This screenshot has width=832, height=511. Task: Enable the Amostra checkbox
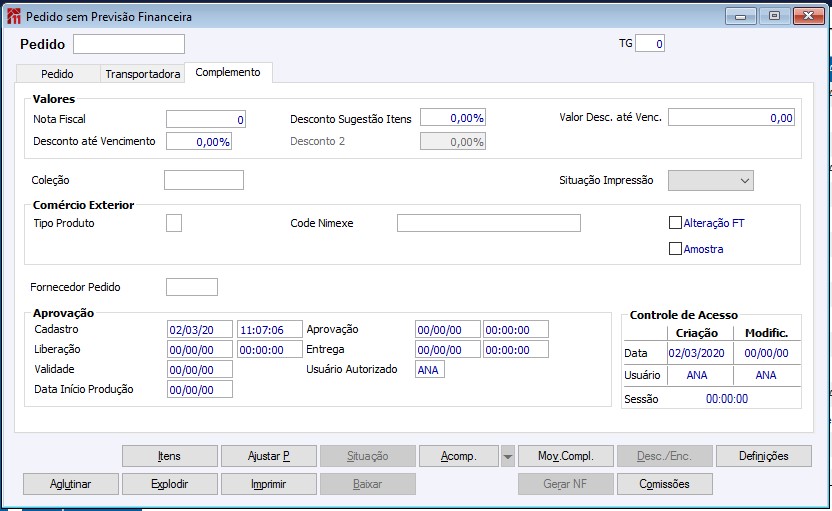coord(675,248)
